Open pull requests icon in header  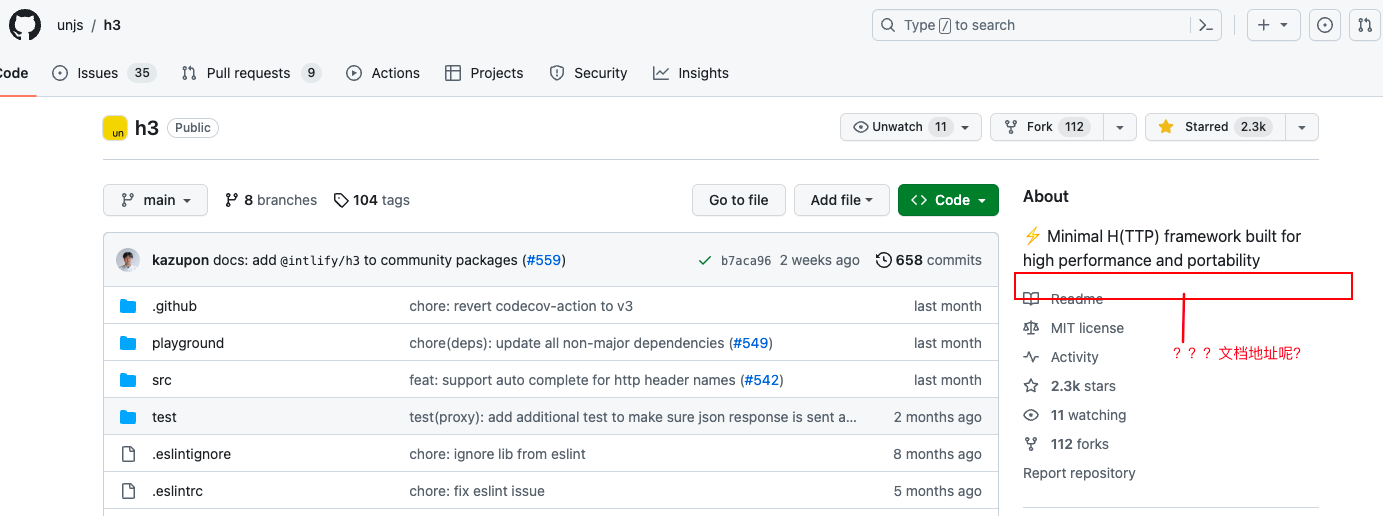point(1364,25)
